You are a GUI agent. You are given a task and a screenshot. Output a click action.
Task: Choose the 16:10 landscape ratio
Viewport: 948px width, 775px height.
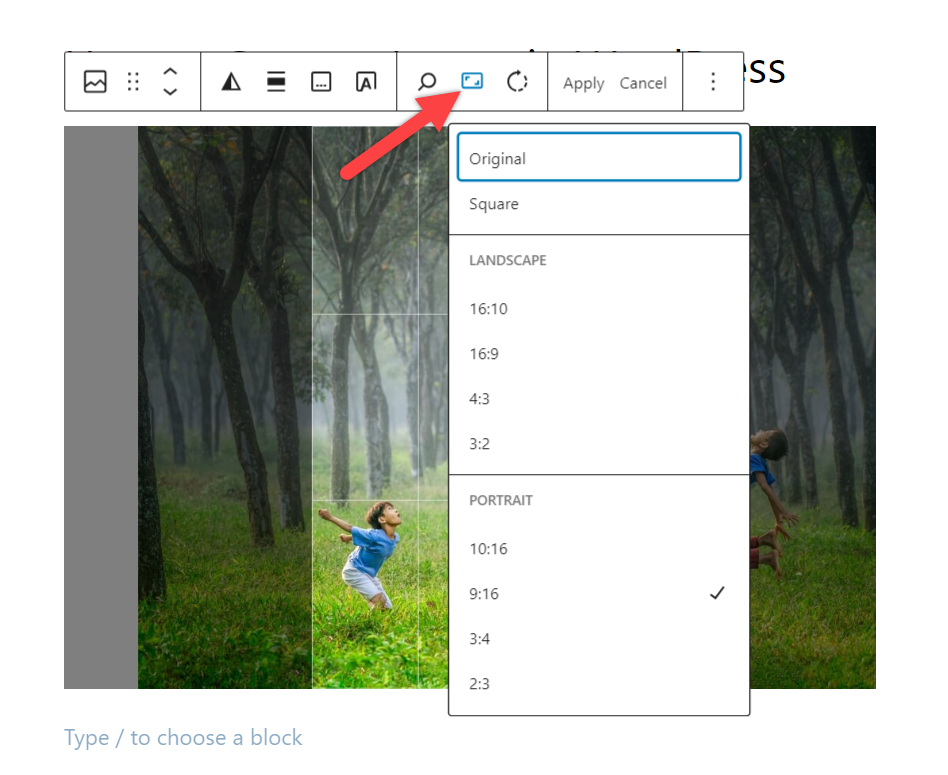pos(599,309)
